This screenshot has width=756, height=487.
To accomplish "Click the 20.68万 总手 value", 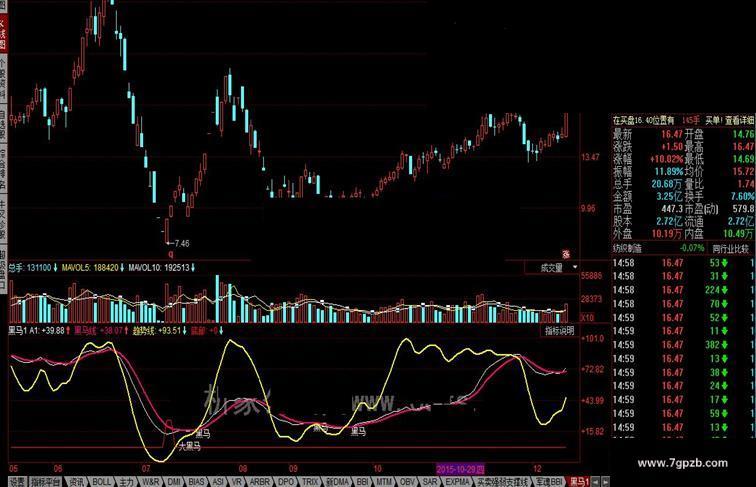I will [x=667, y=184].
